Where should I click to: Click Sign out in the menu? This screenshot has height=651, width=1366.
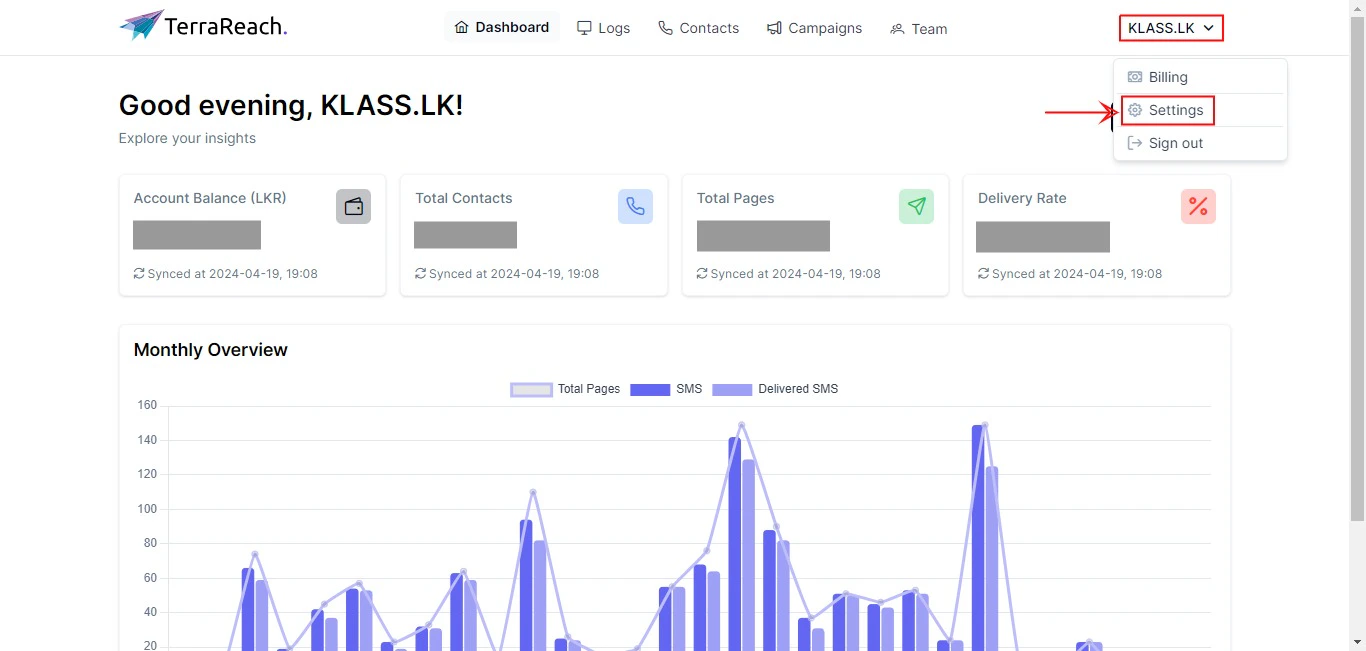pyautogui.click(x=1200, y=143)
